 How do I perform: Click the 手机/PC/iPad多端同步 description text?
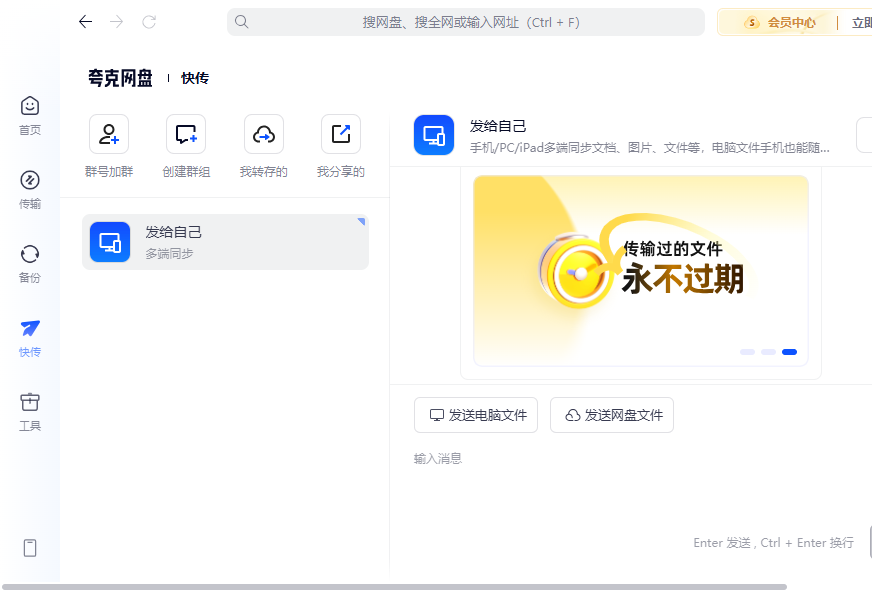point(650,148)
